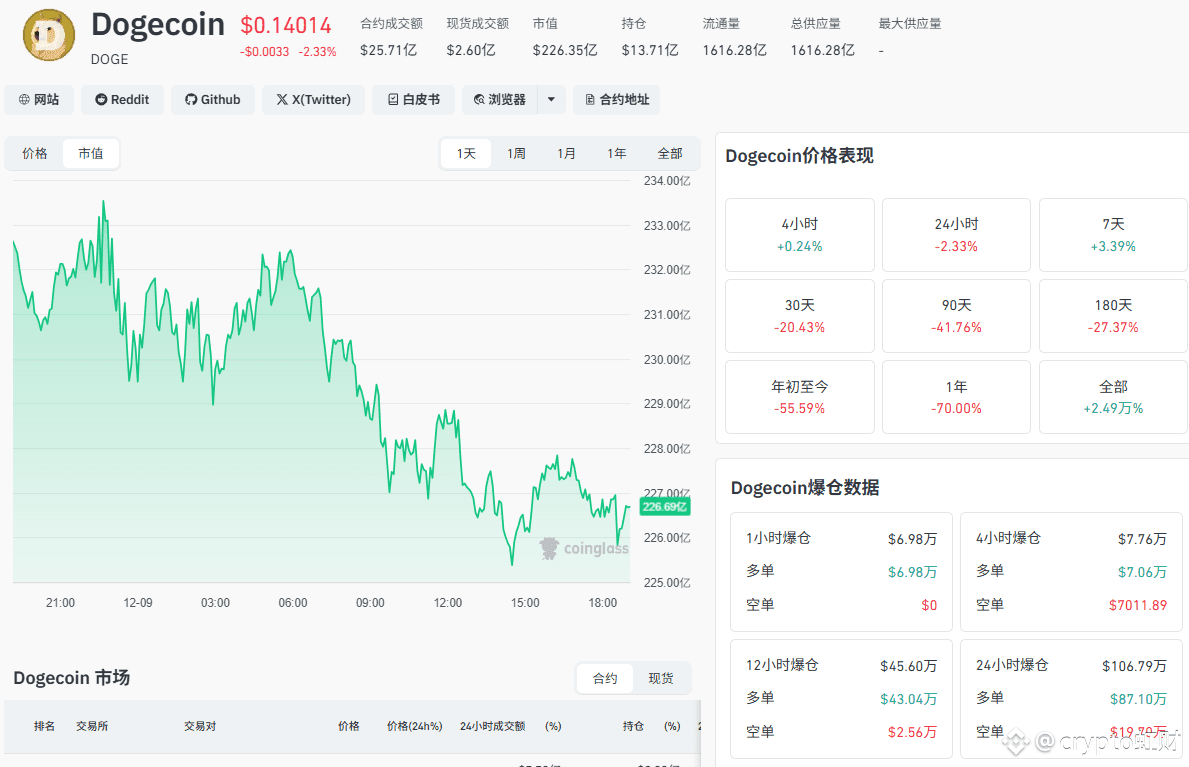This screenshot has height=767, width=1189.
Task: Select the 1年 time range
Action: pos(616,153)
